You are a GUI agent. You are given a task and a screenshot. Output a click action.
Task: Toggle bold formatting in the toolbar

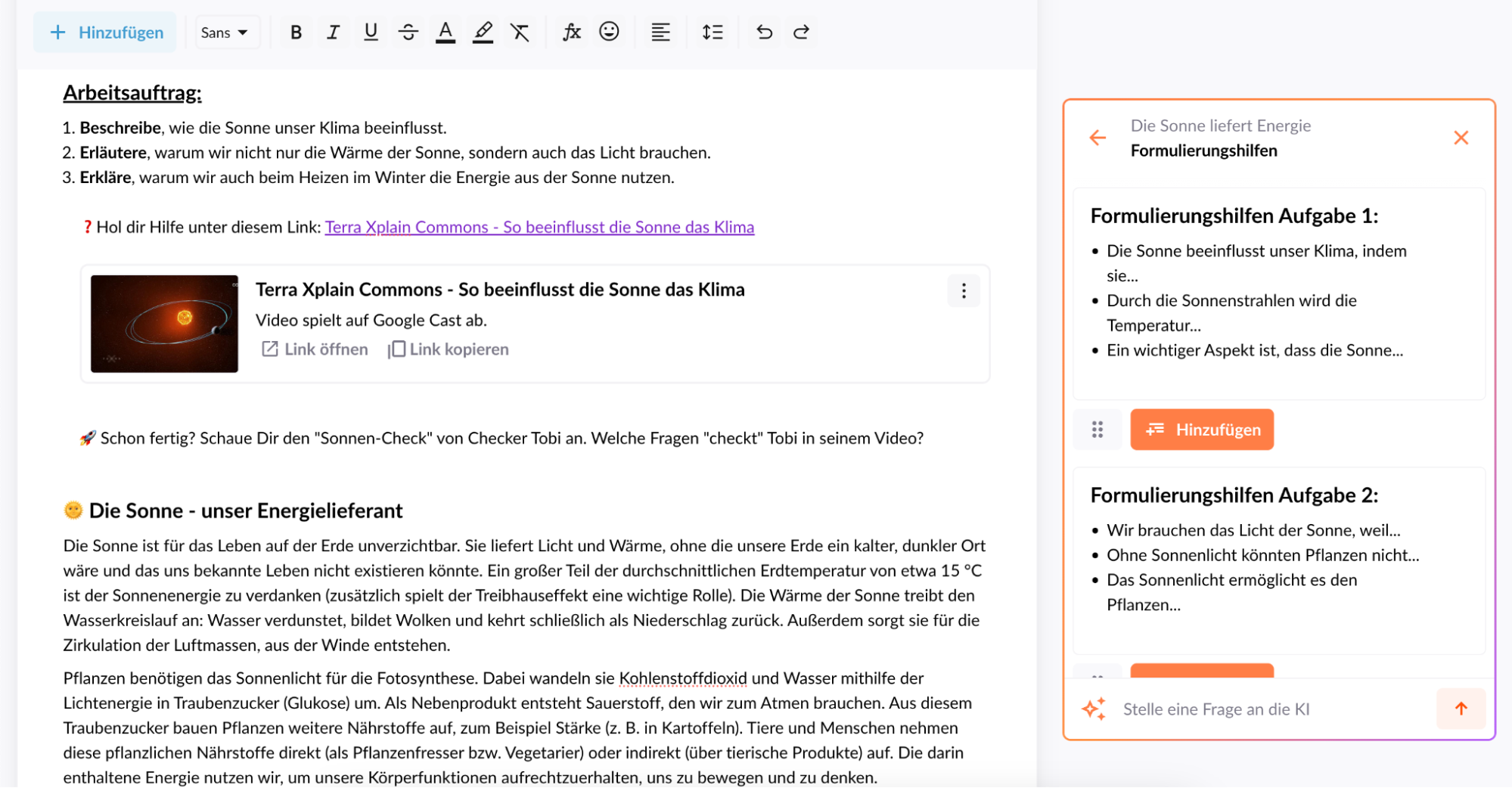pyautogui.click(x=296, y=32)
